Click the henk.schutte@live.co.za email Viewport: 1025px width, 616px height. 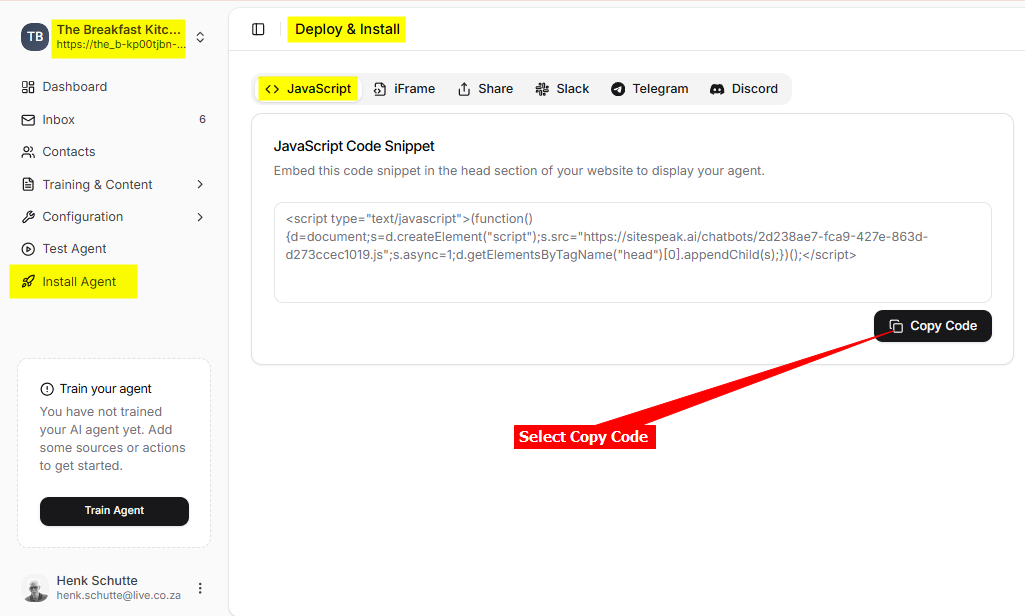(118, 595)
